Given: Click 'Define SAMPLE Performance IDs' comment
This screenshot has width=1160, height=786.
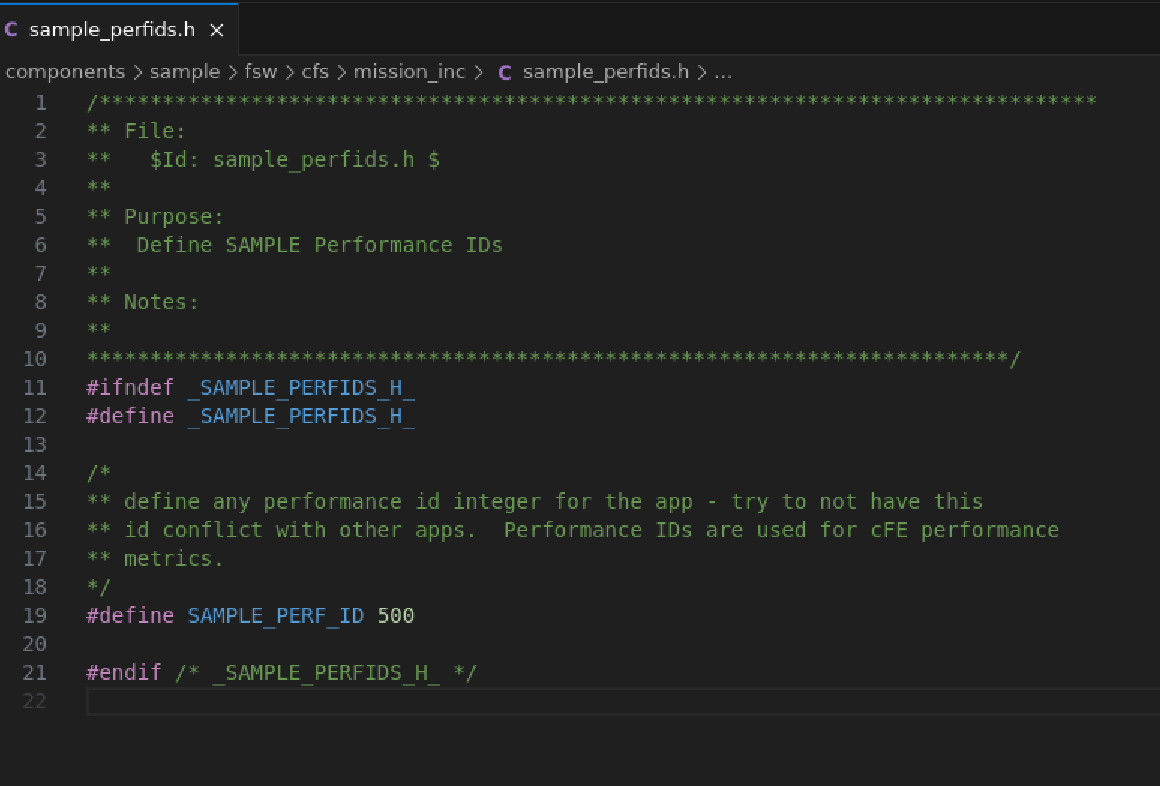Looking at the screenshot, I should 320,245.
